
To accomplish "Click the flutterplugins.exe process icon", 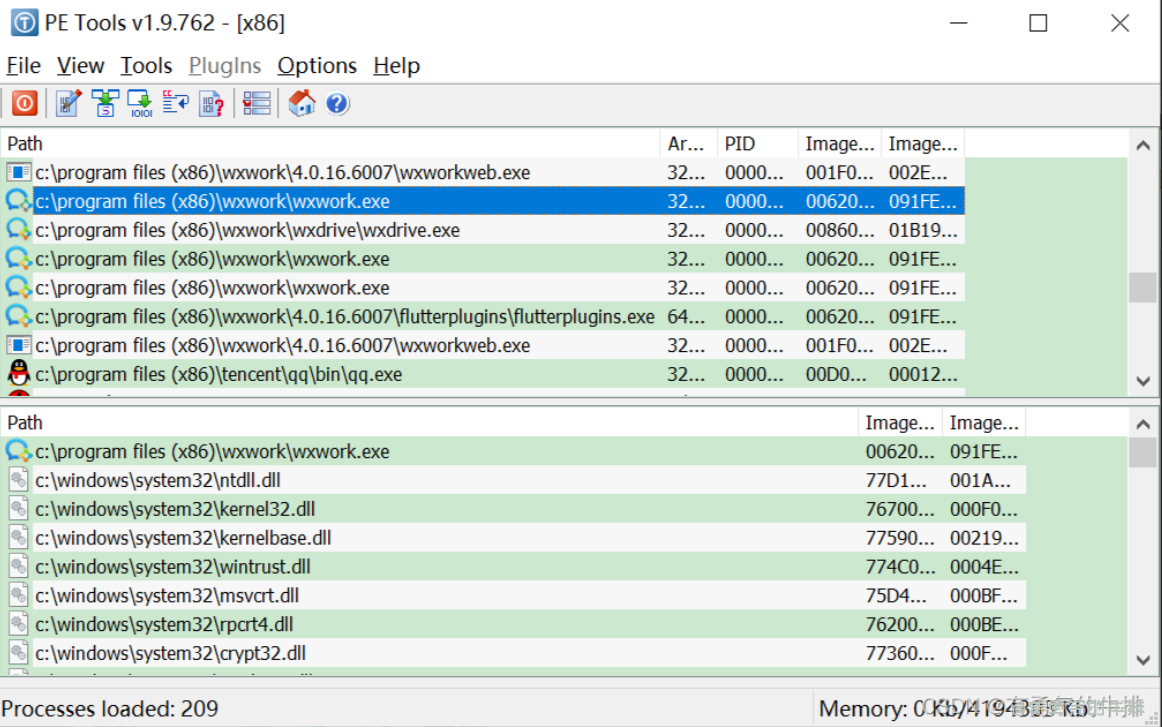I will (19, 316).
